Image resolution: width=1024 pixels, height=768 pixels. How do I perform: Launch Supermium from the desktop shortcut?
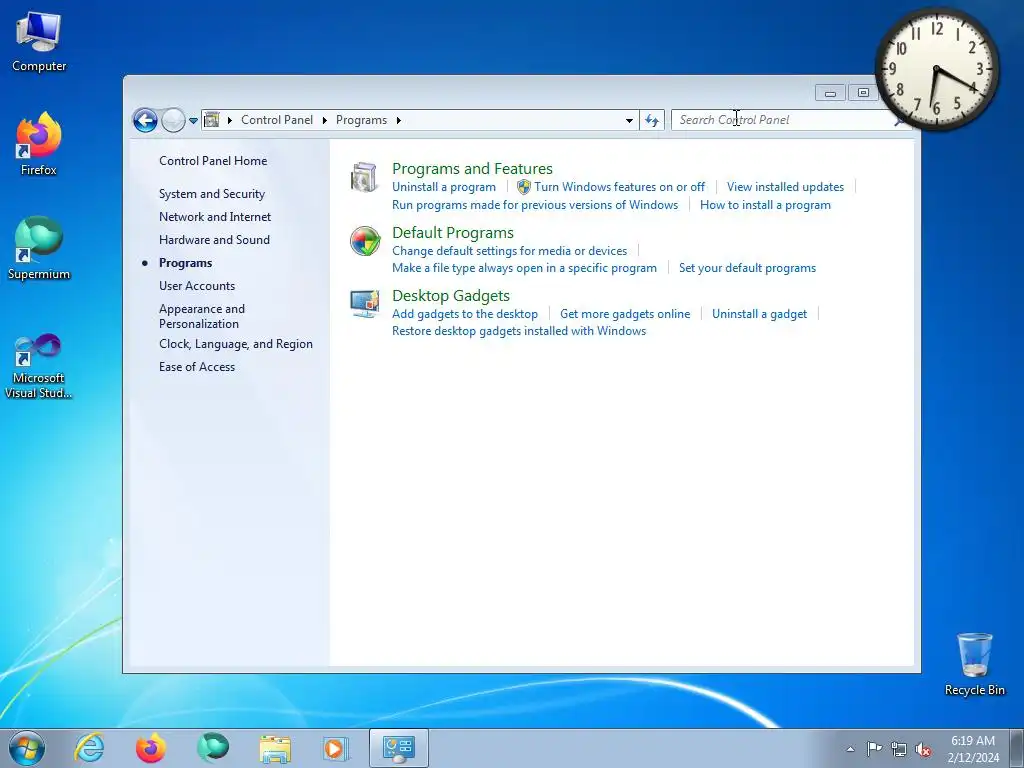39,248
